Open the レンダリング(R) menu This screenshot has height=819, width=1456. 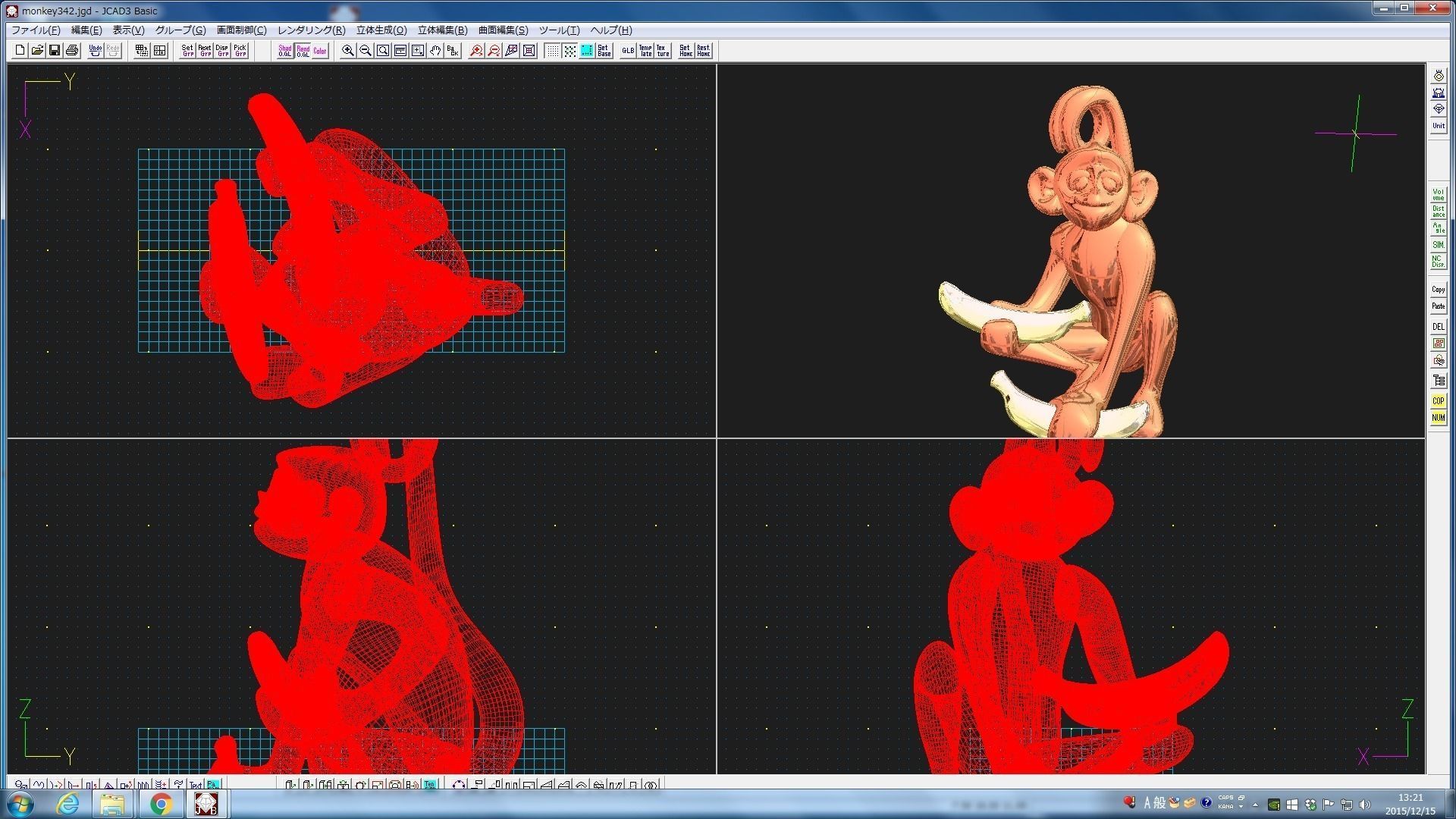[x=311, y=30]
